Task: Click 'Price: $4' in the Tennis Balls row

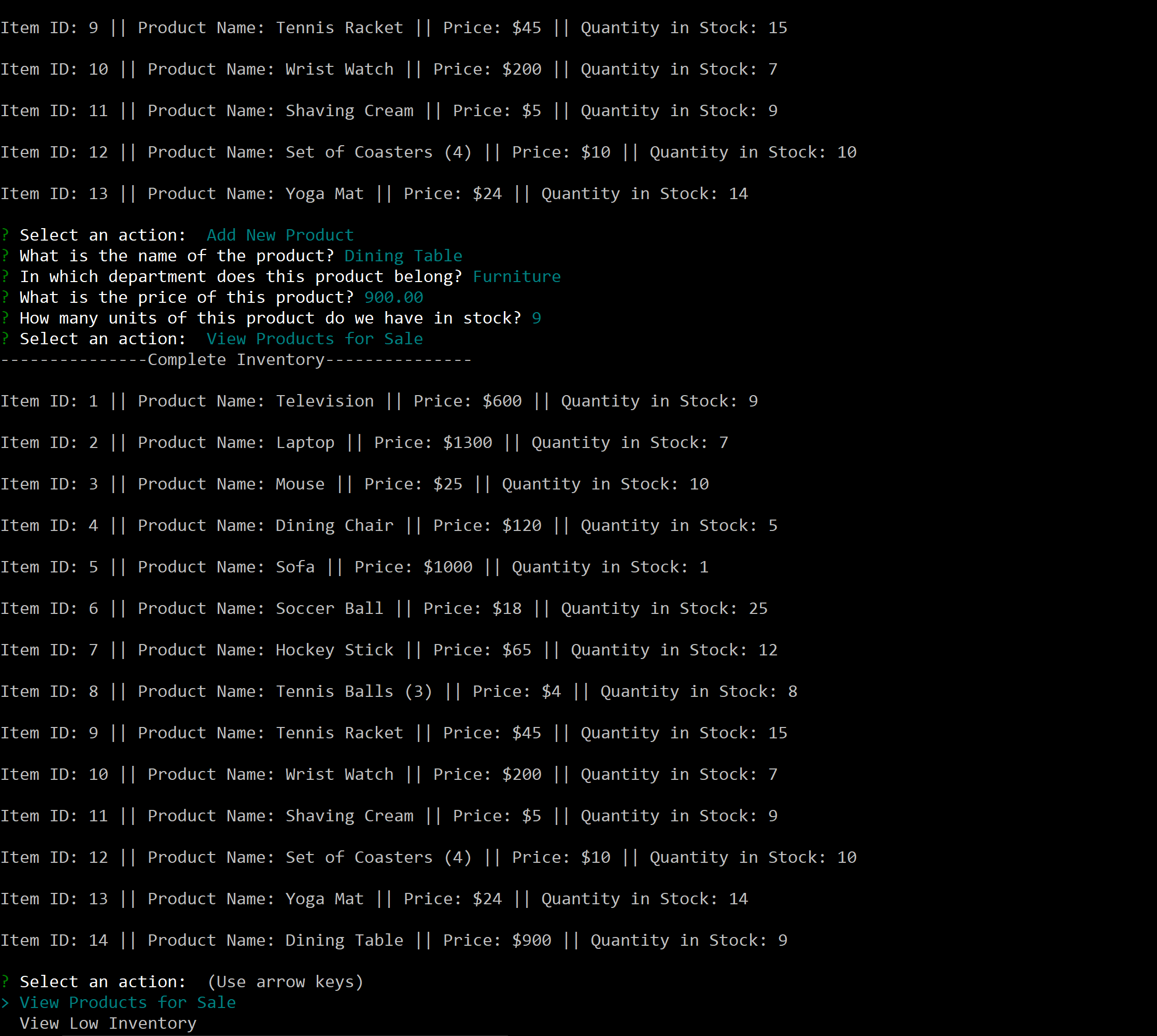Action: click(x=517, y=691)
